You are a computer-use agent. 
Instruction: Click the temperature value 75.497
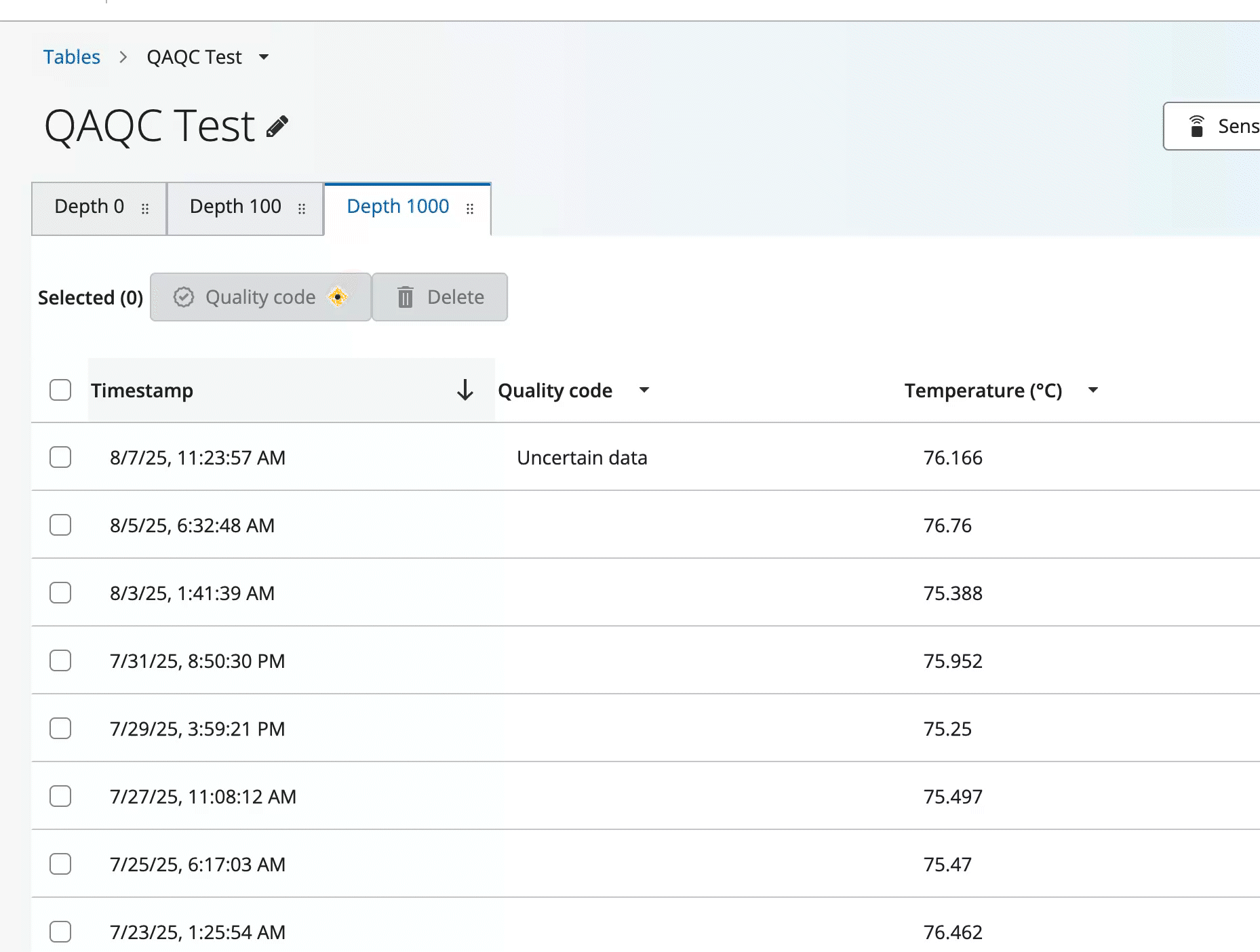coord(953,797)
